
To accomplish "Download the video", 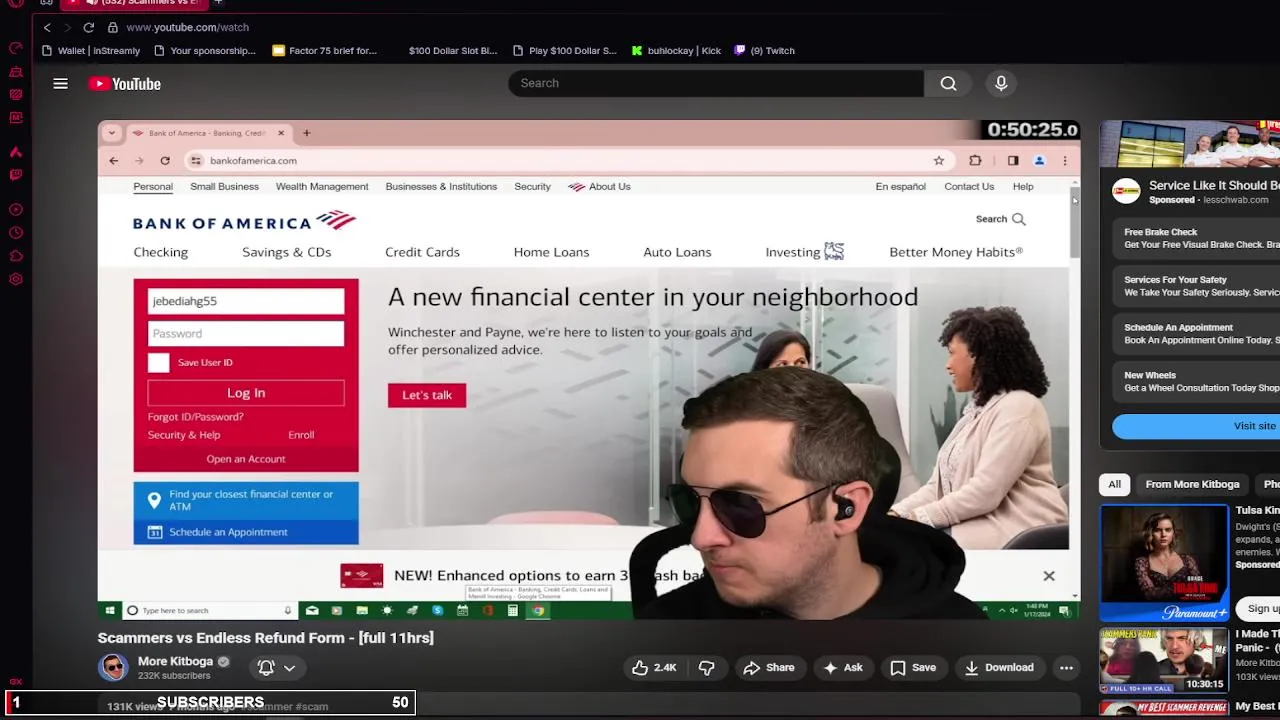I will coord(998,668).
